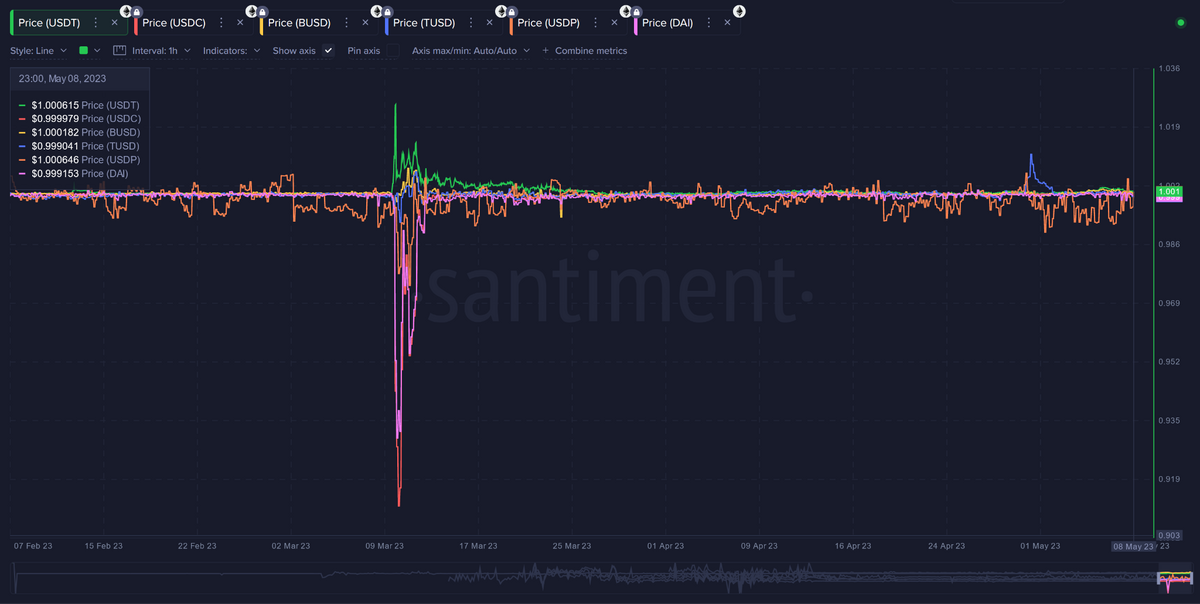Remove the Price (USDP) metric
Viewport: 1200px width, 604px height.
pos(615,22)
